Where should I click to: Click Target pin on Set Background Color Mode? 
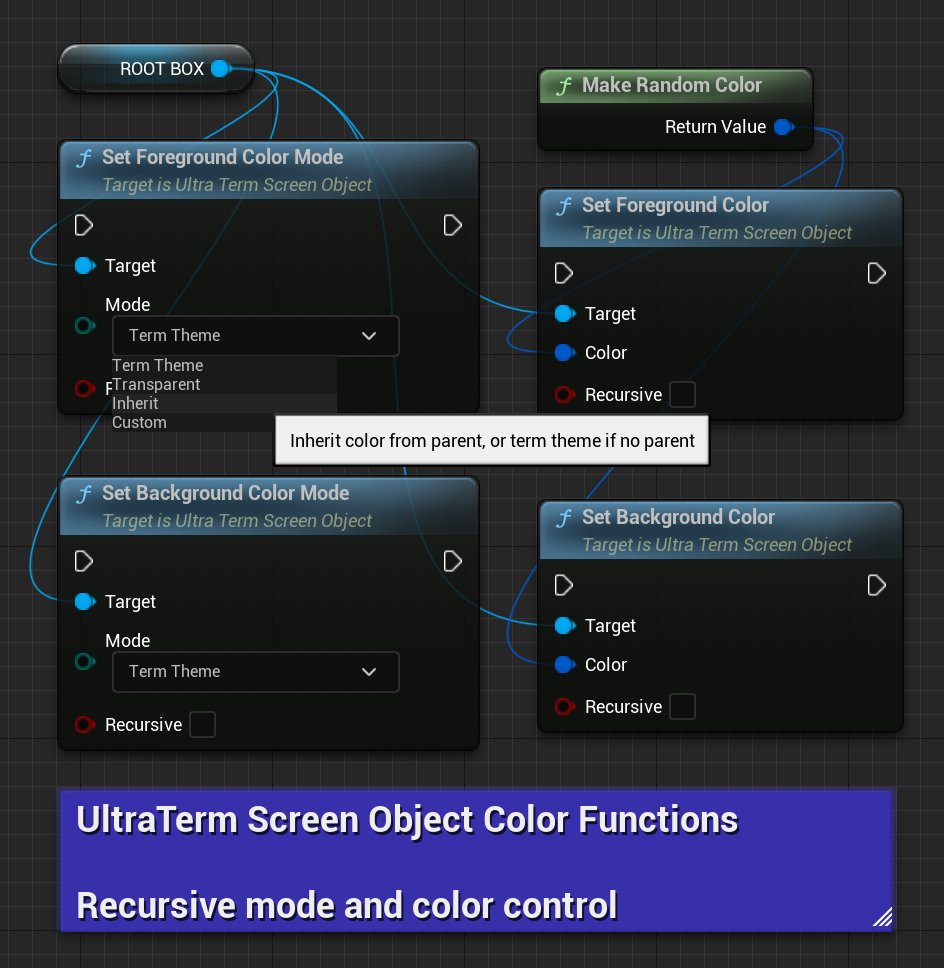point(85,601)
